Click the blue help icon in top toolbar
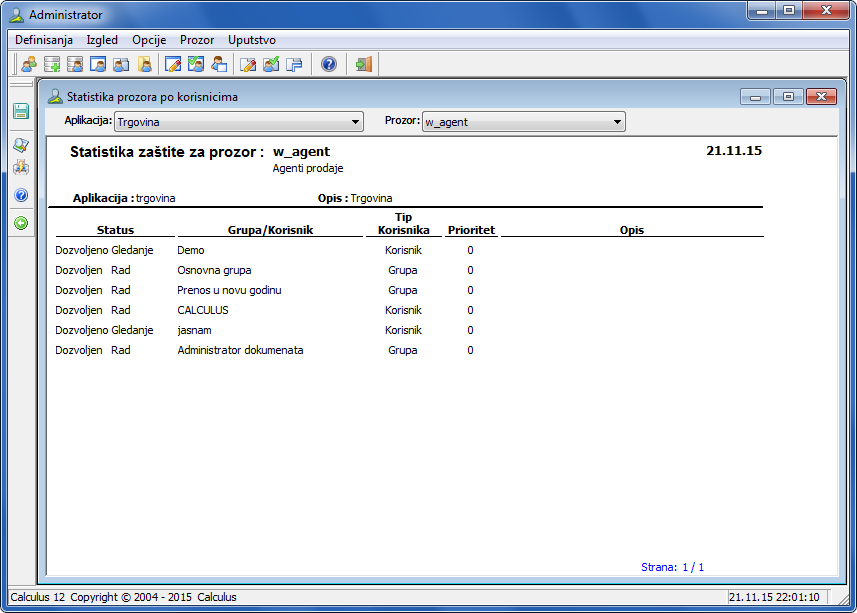The image size is (857, 613). pos(328,65)
